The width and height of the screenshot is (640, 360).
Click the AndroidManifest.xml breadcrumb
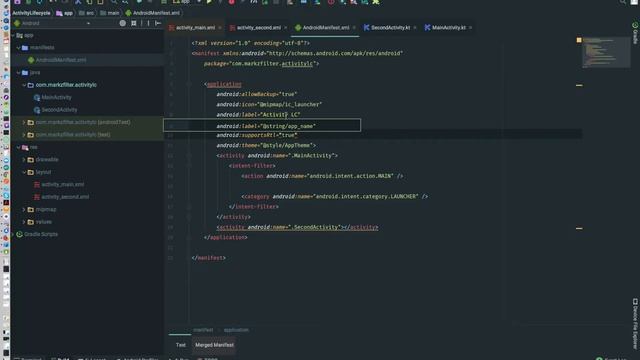click(153, 13)
